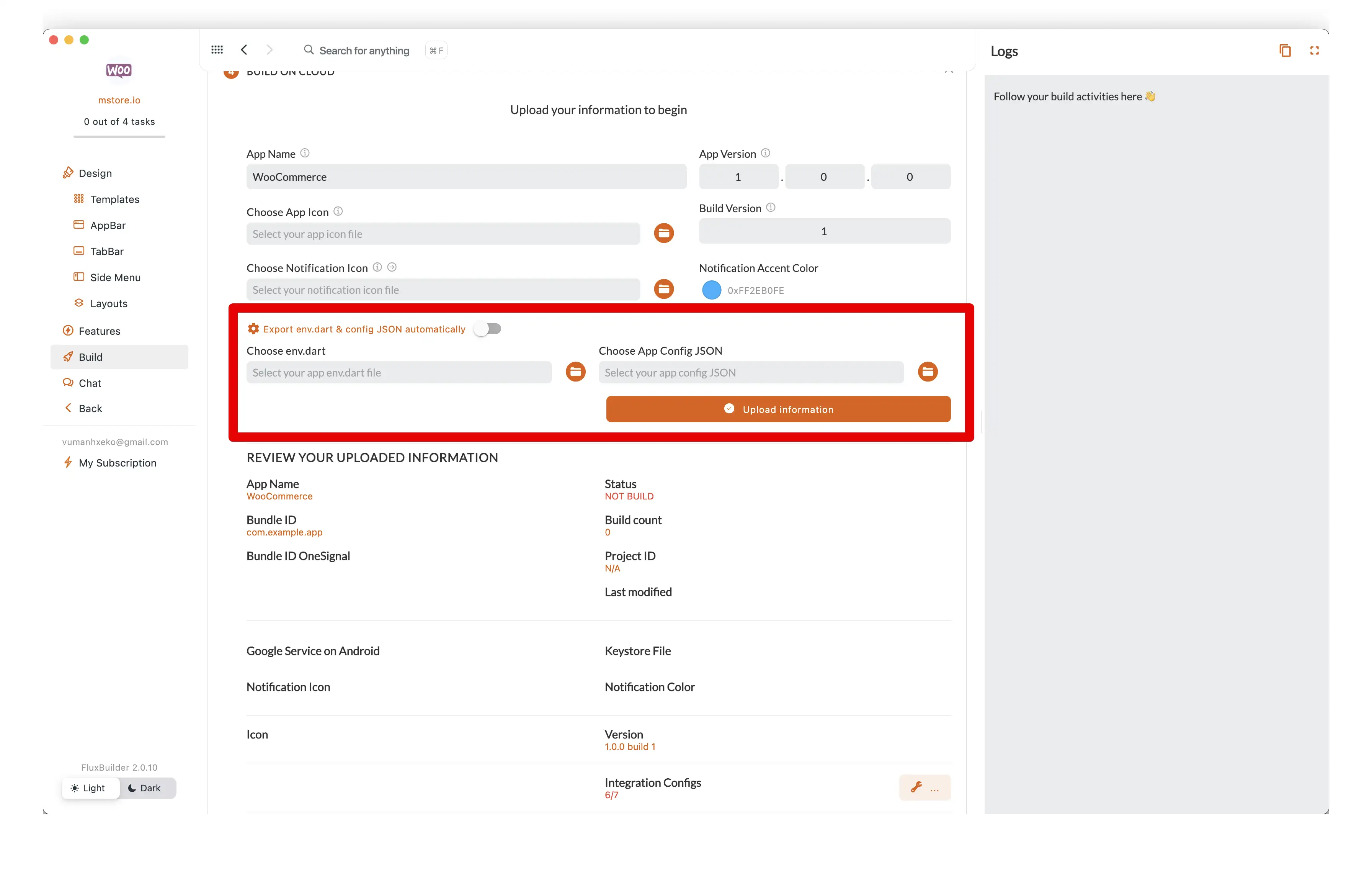Open My Subscription link

118,463
